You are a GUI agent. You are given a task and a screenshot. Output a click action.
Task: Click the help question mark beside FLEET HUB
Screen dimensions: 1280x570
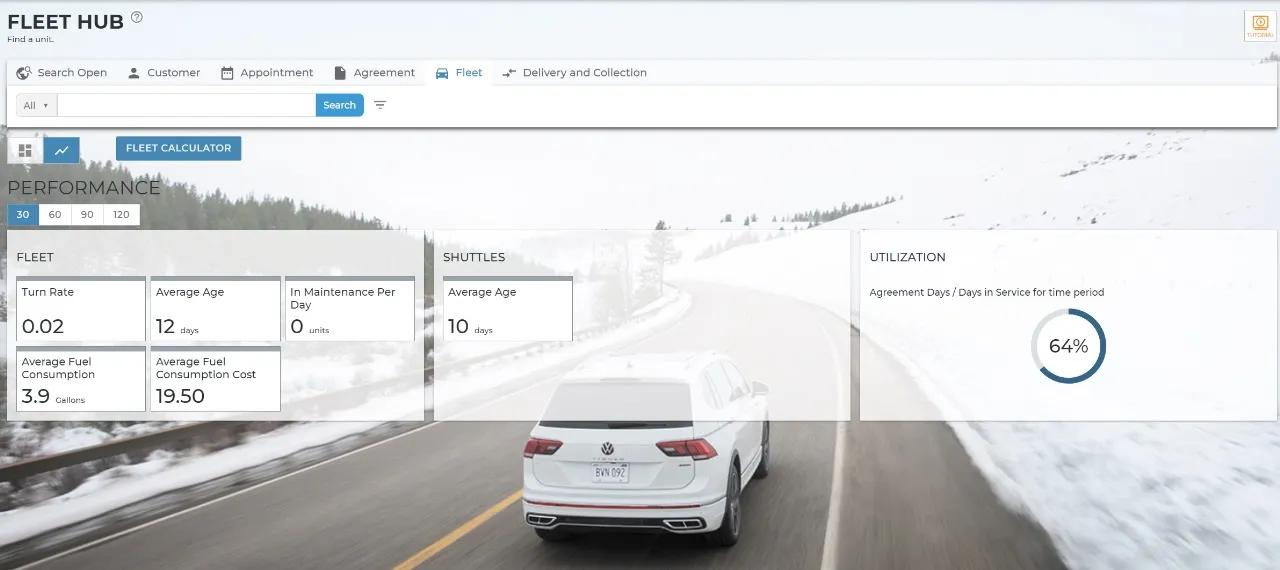[x=137, y=17]
